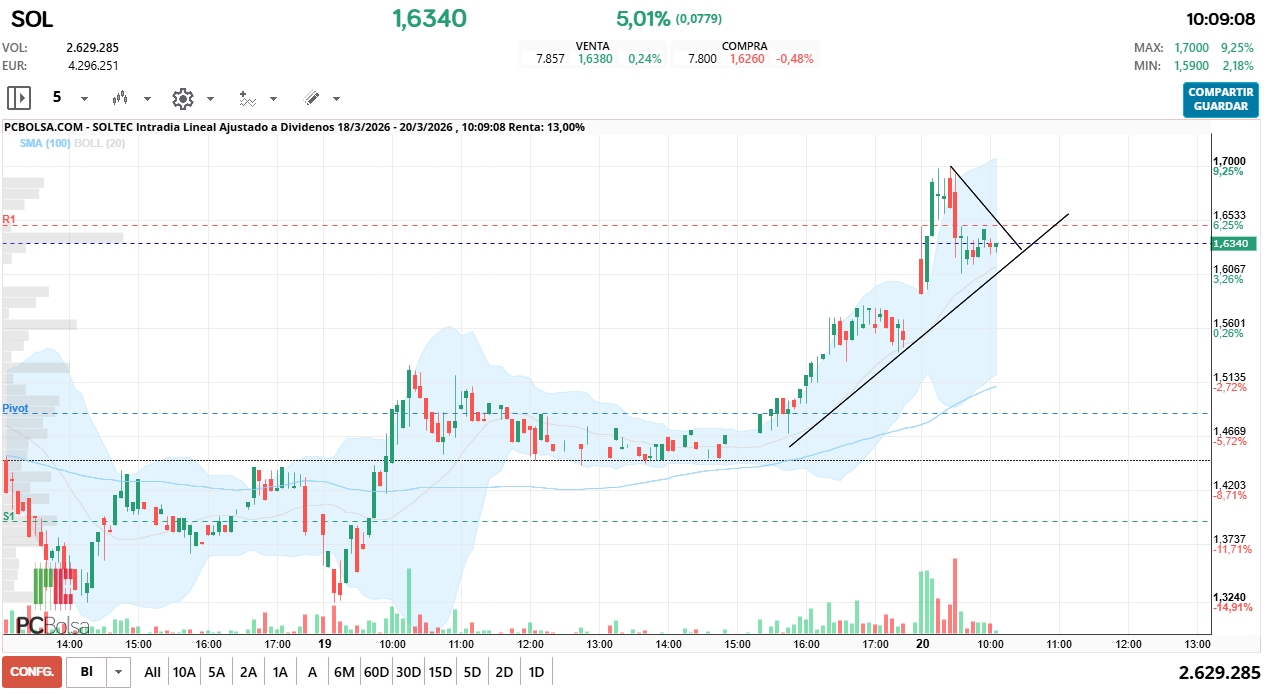Click the add indicator icon
1274x693 pixels.
247,98
